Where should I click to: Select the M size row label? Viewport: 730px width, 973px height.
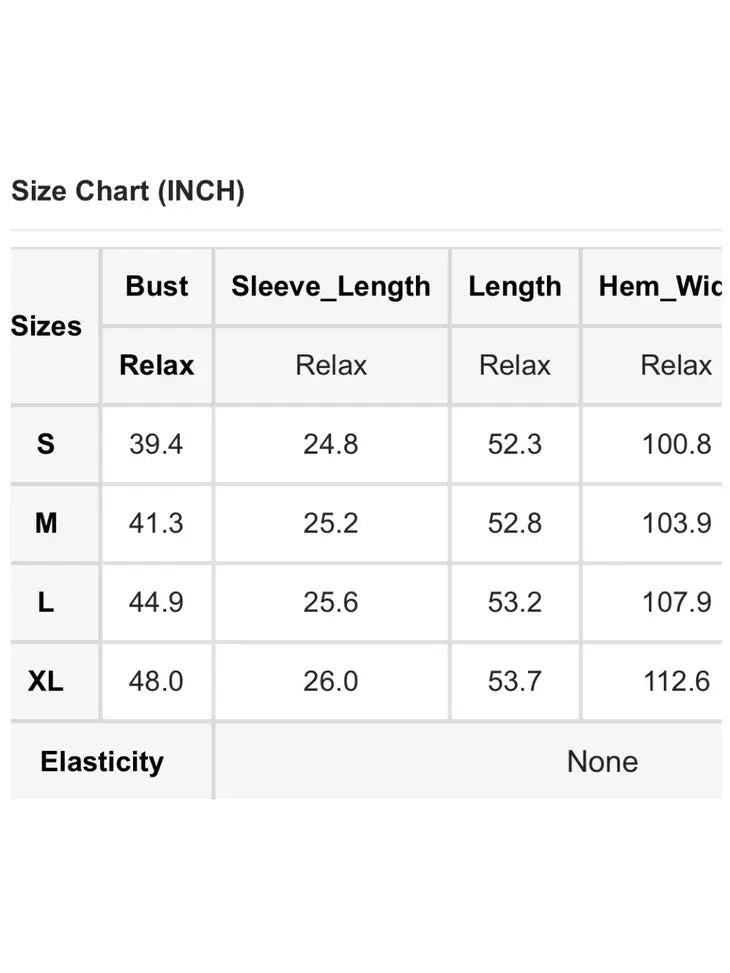tap(46, 523)
